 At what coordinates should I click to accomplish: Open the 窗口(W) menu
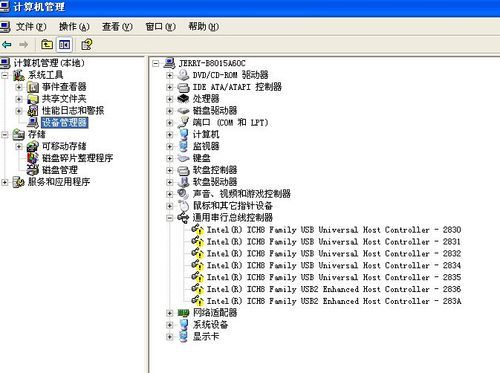(x=160, y=26)
